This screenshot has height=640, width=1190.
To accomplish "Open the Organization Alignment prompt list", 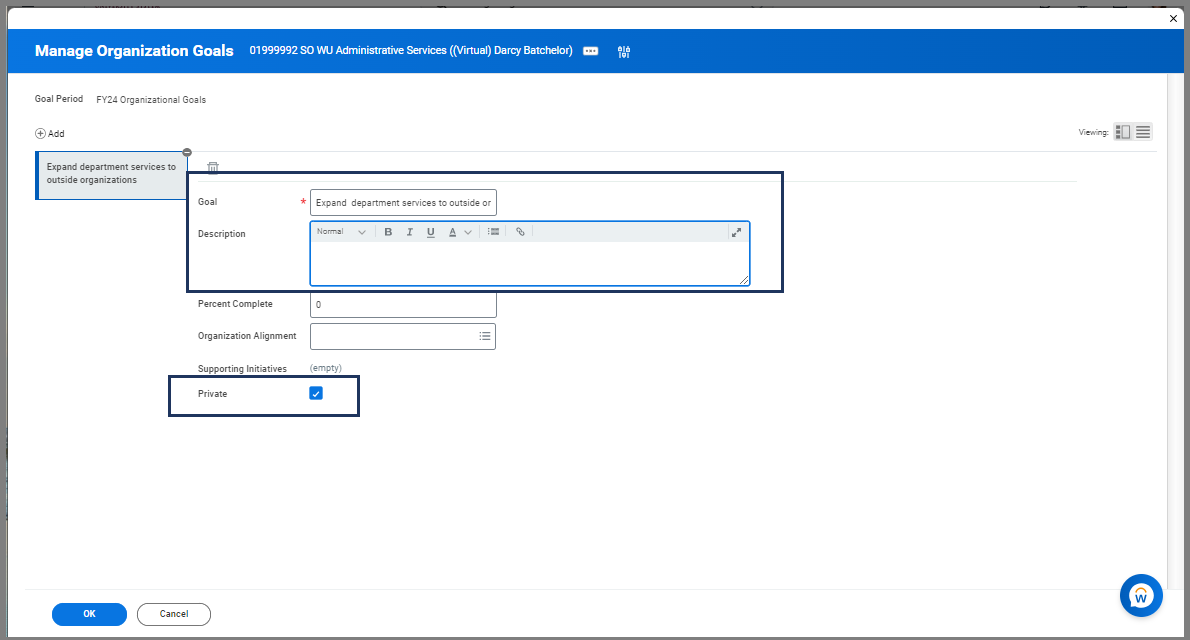I will click(485, 337).
